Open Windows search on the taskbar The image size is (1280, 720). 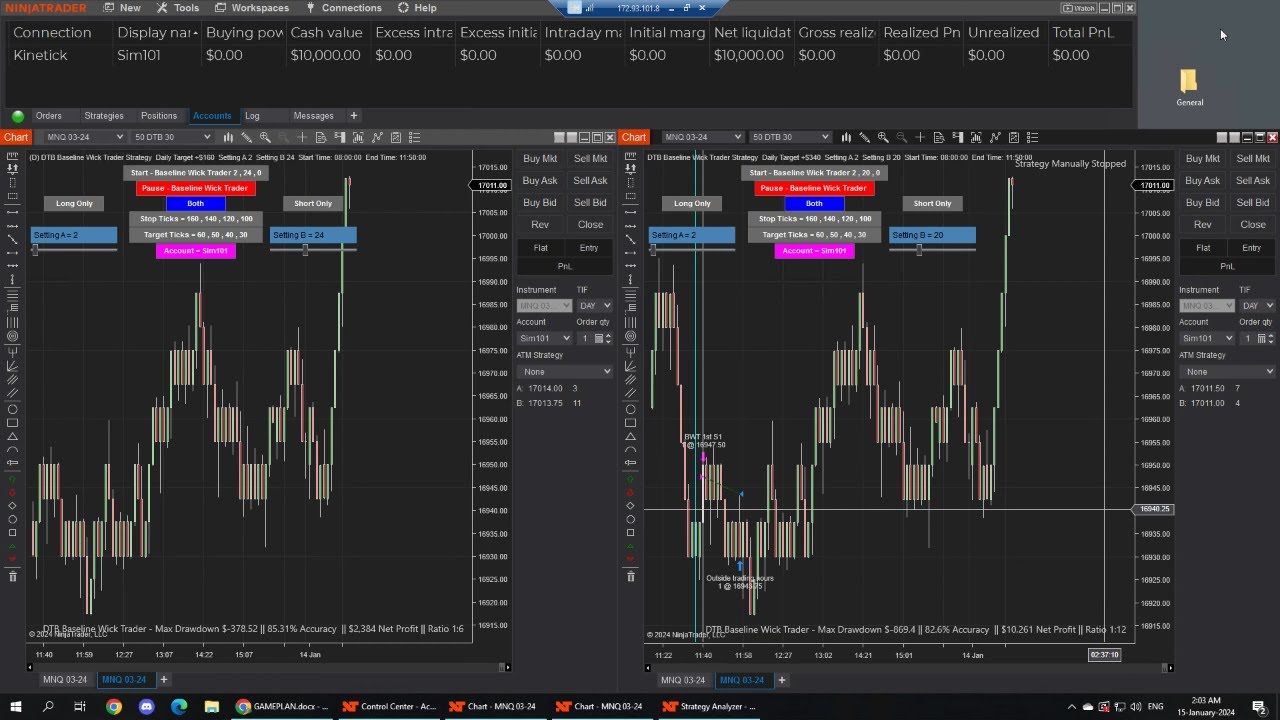48,706
